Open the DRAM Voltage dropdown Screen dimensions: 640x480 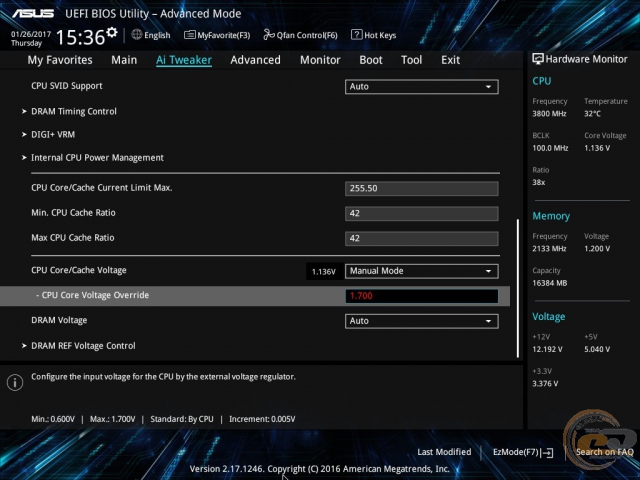422,321
